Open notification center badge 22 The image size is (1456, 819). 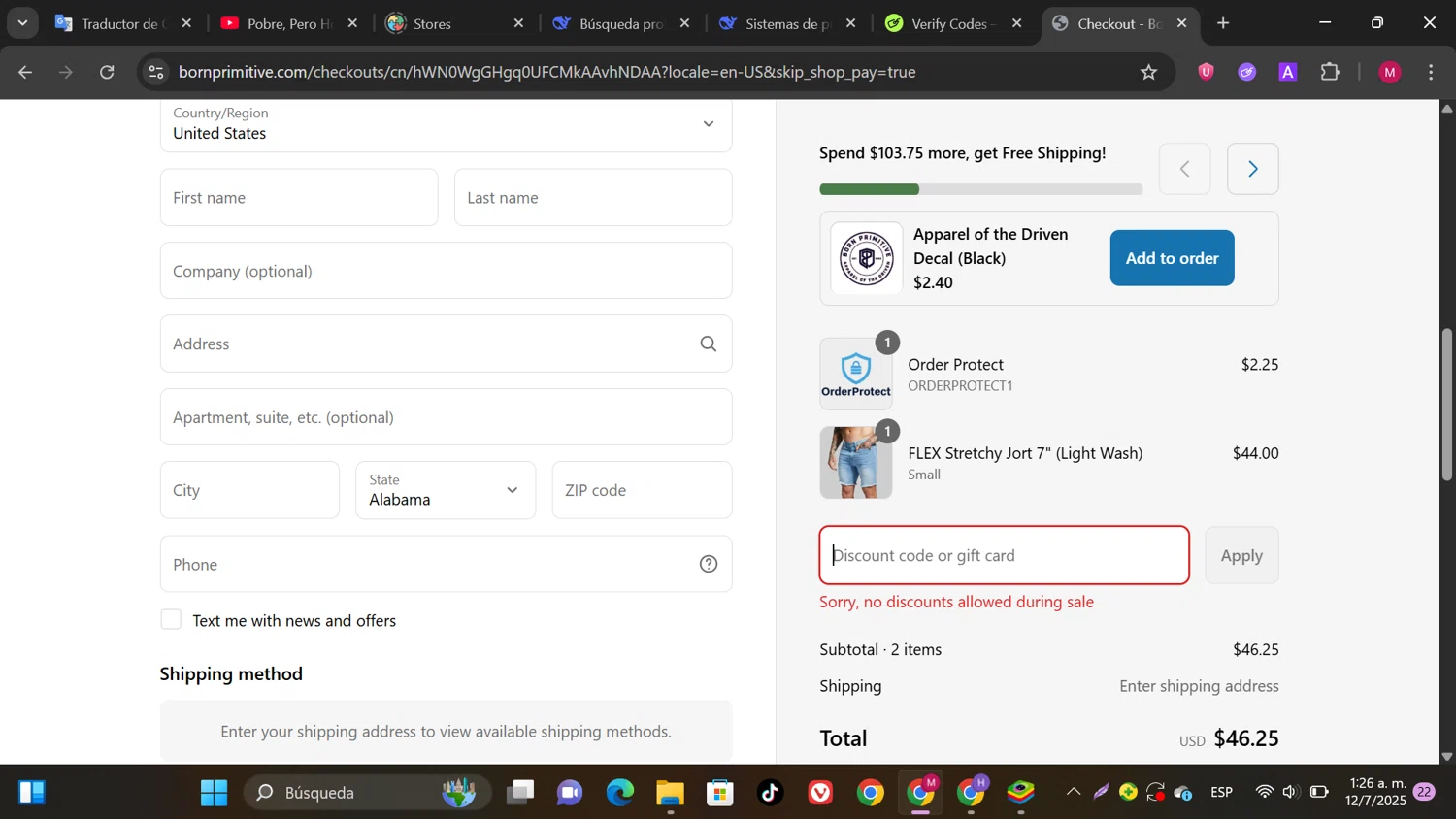(x=1424, y=792)
